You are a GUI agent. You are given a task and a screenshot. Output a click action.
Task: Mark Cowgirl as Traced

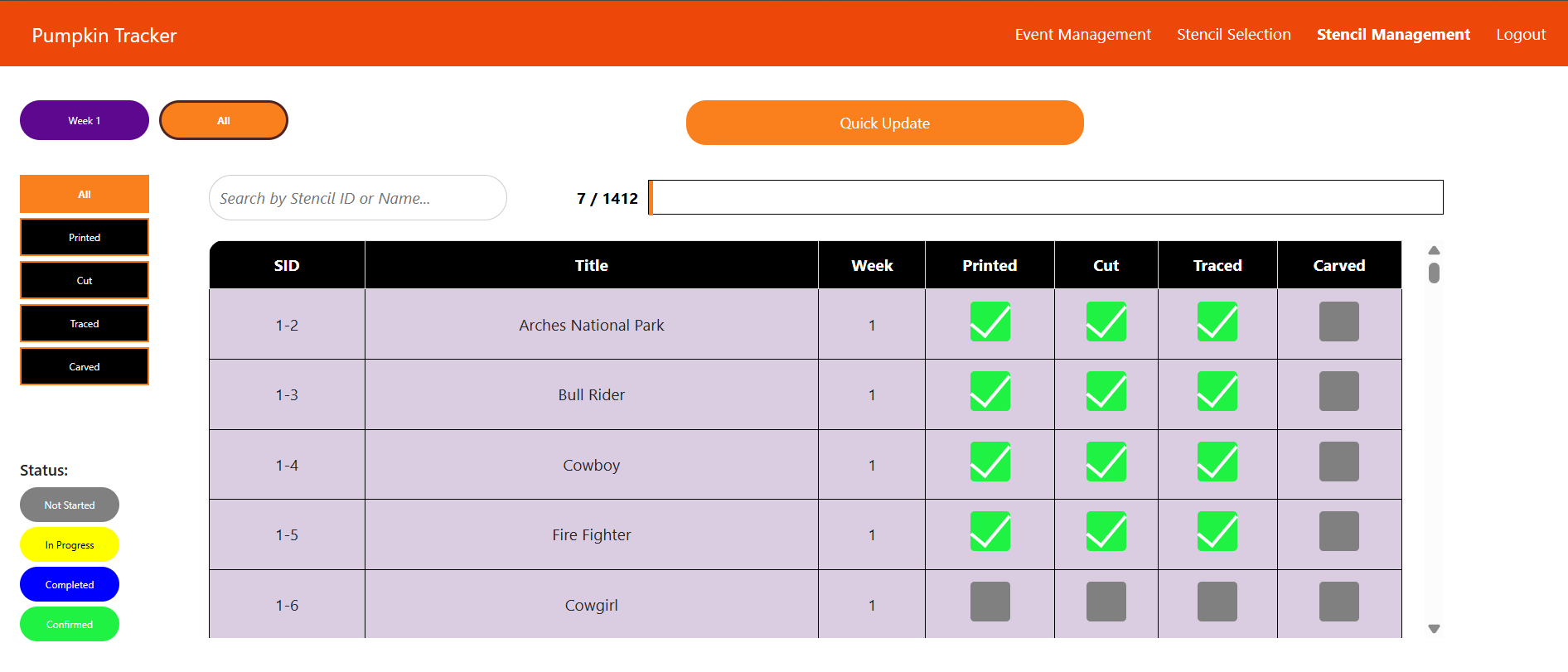click(1217, 602)
